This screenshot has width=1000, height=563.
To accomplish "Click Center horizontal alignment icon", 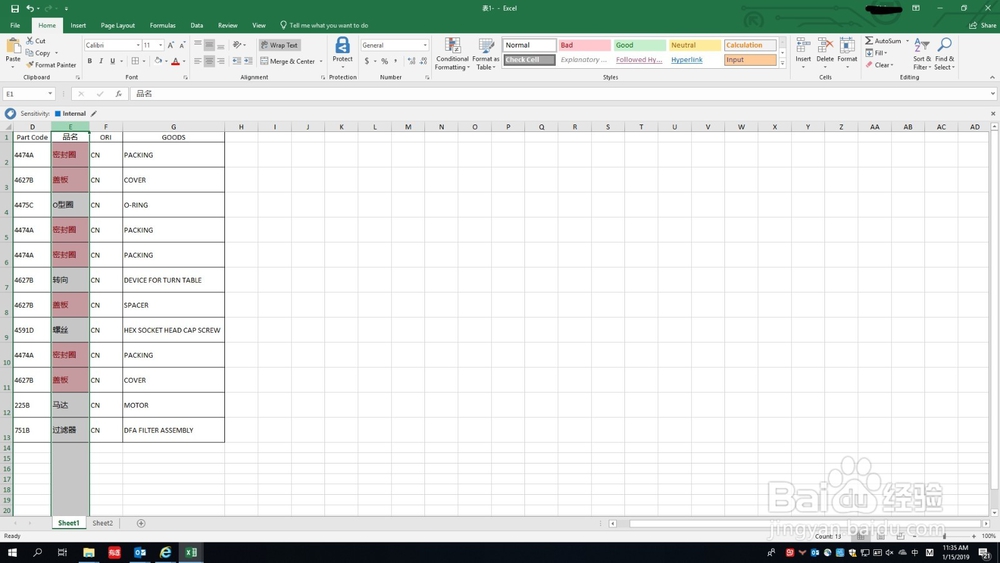I will point(209,61).
